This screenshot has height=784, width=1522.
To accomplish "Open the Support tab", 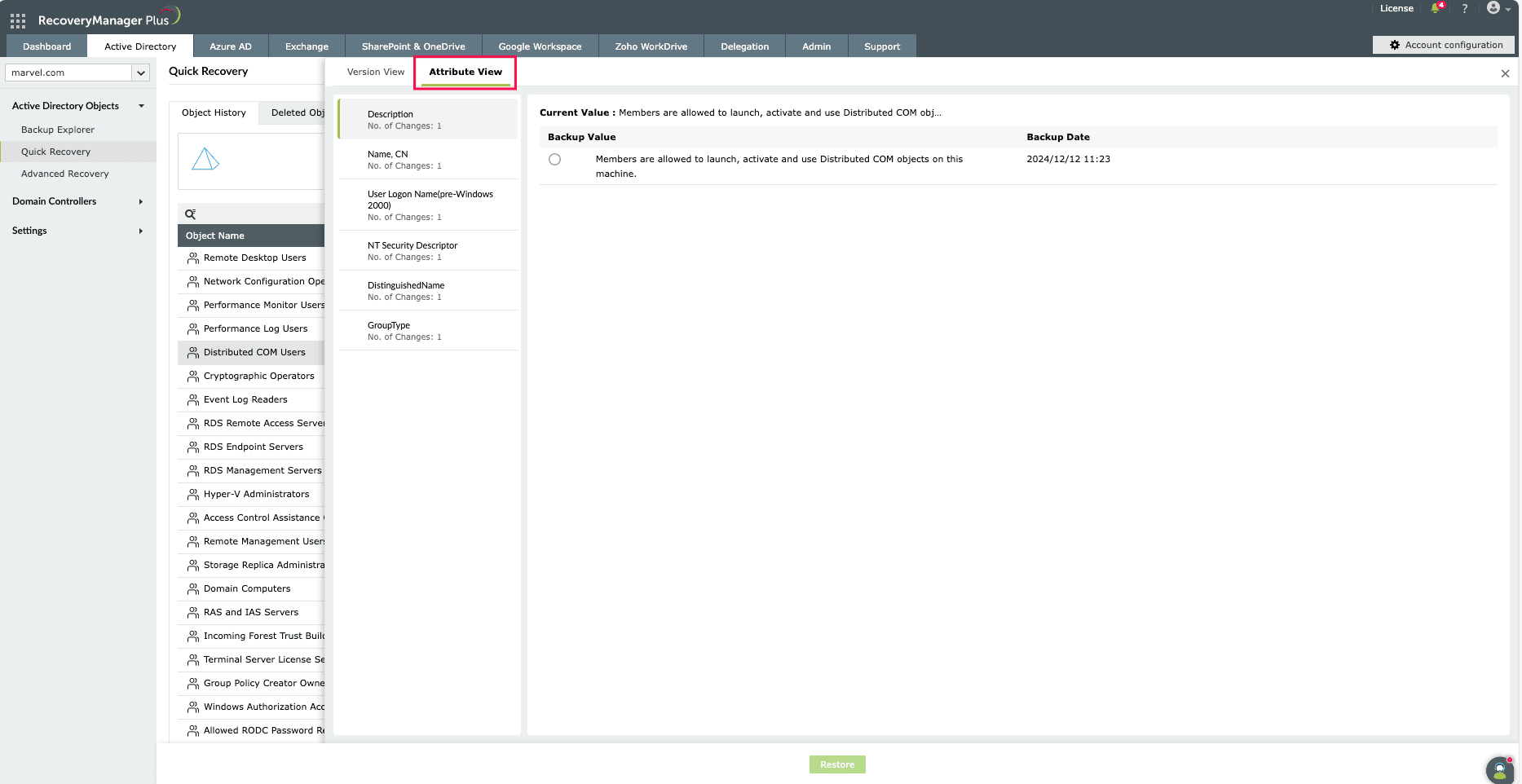I will click(x=882, y=46).
